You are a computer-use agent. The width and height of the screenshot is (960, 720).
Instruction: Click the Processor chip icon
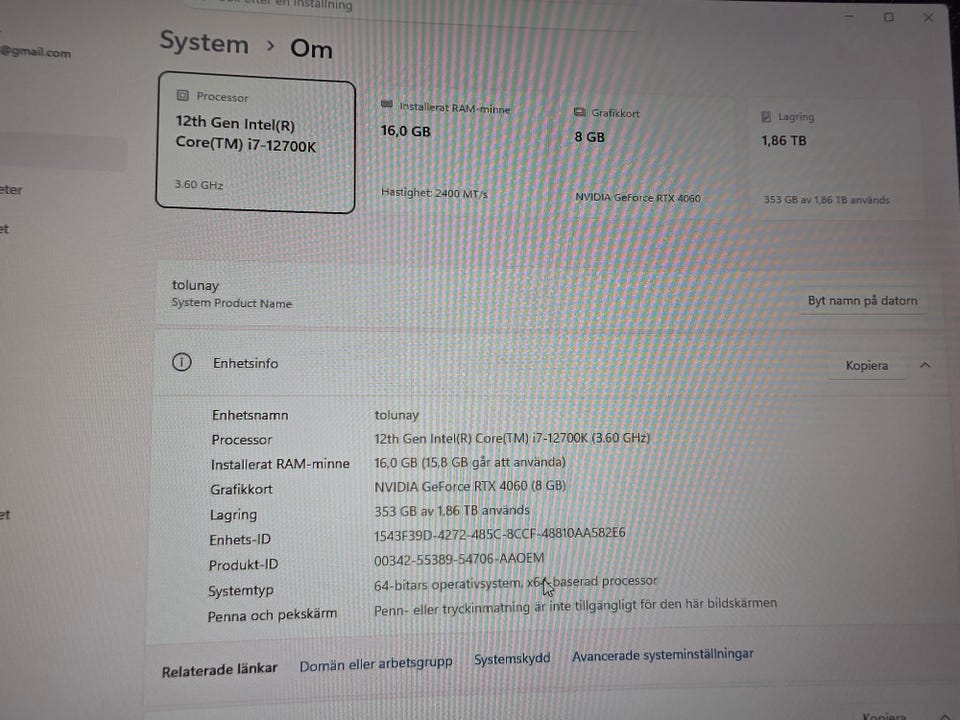pyautogui.click(x=182, y=96)
